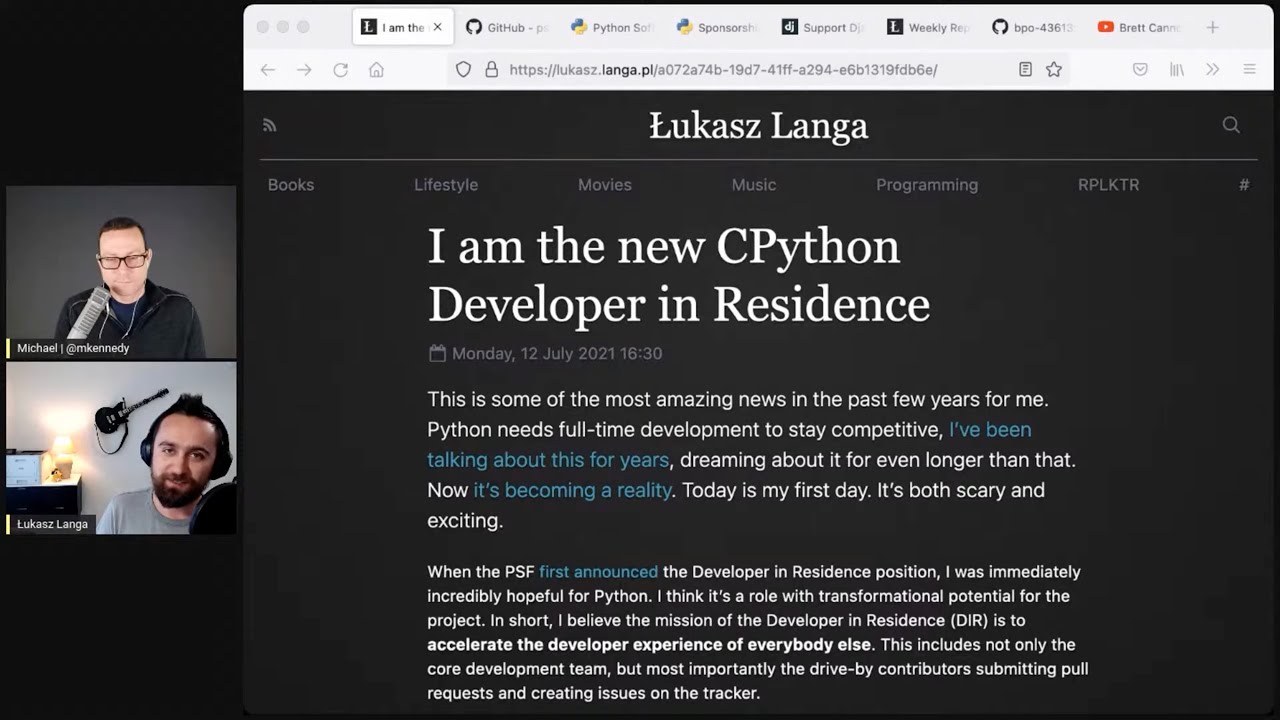1280x720 pixels.
Task: Reload the page with the refresh icon
Action: pos(340,70)
